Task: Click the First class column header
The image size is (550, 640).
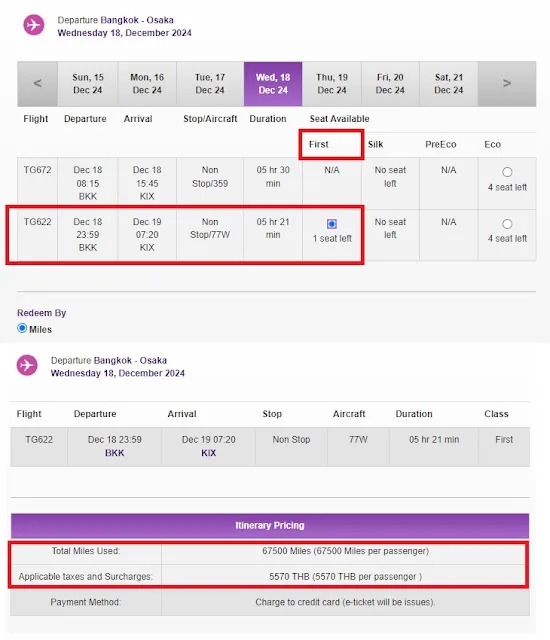Action: click(319, 144)
